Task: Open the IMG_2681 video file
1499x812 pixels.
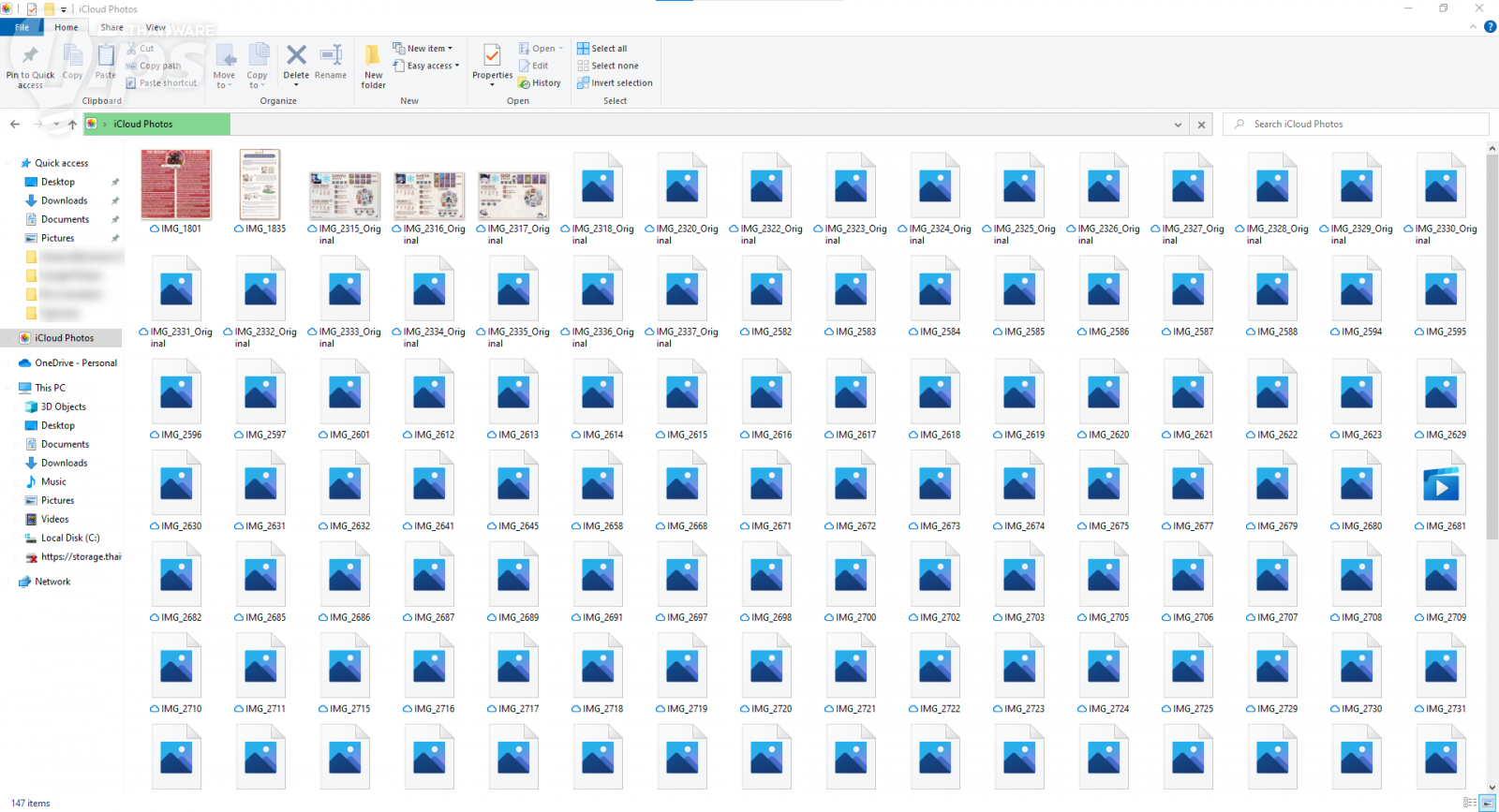Action: coord(1441,492)
